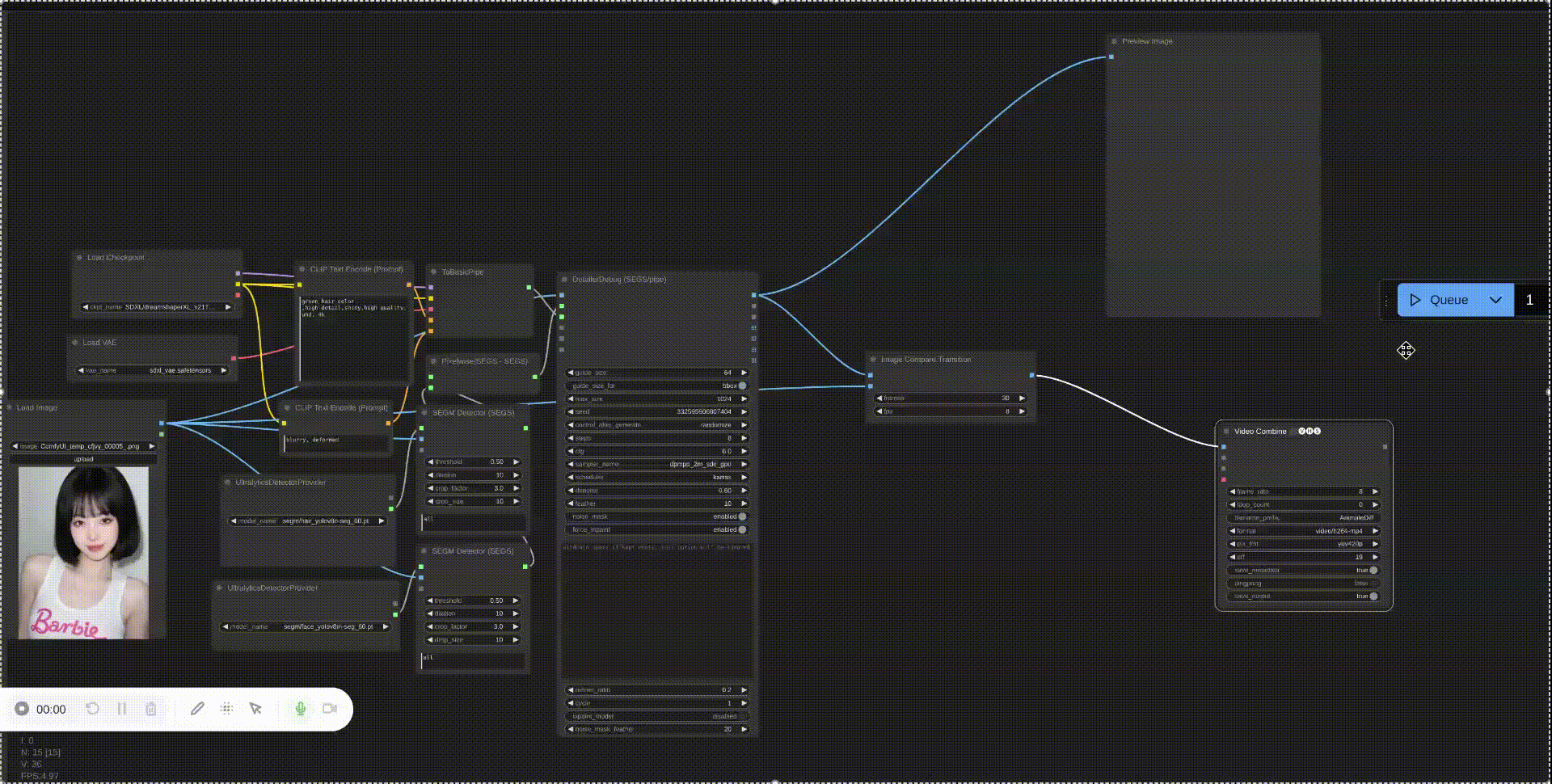The width and height of the screenshot is (1552, 784).
Task: Click the blue output socket of Image Compare Transition
Action: pyautogui.click(x=1031, y=375)
